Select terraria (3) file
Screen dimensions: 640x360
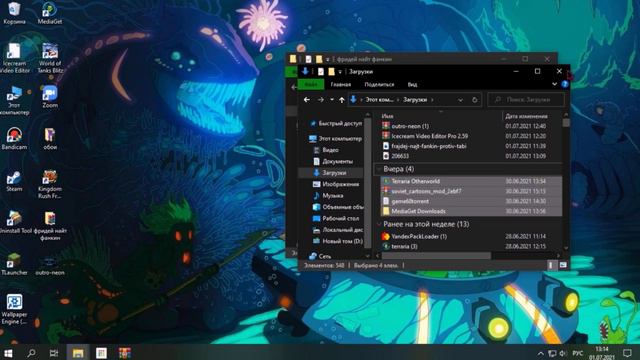tap(471, 246)
